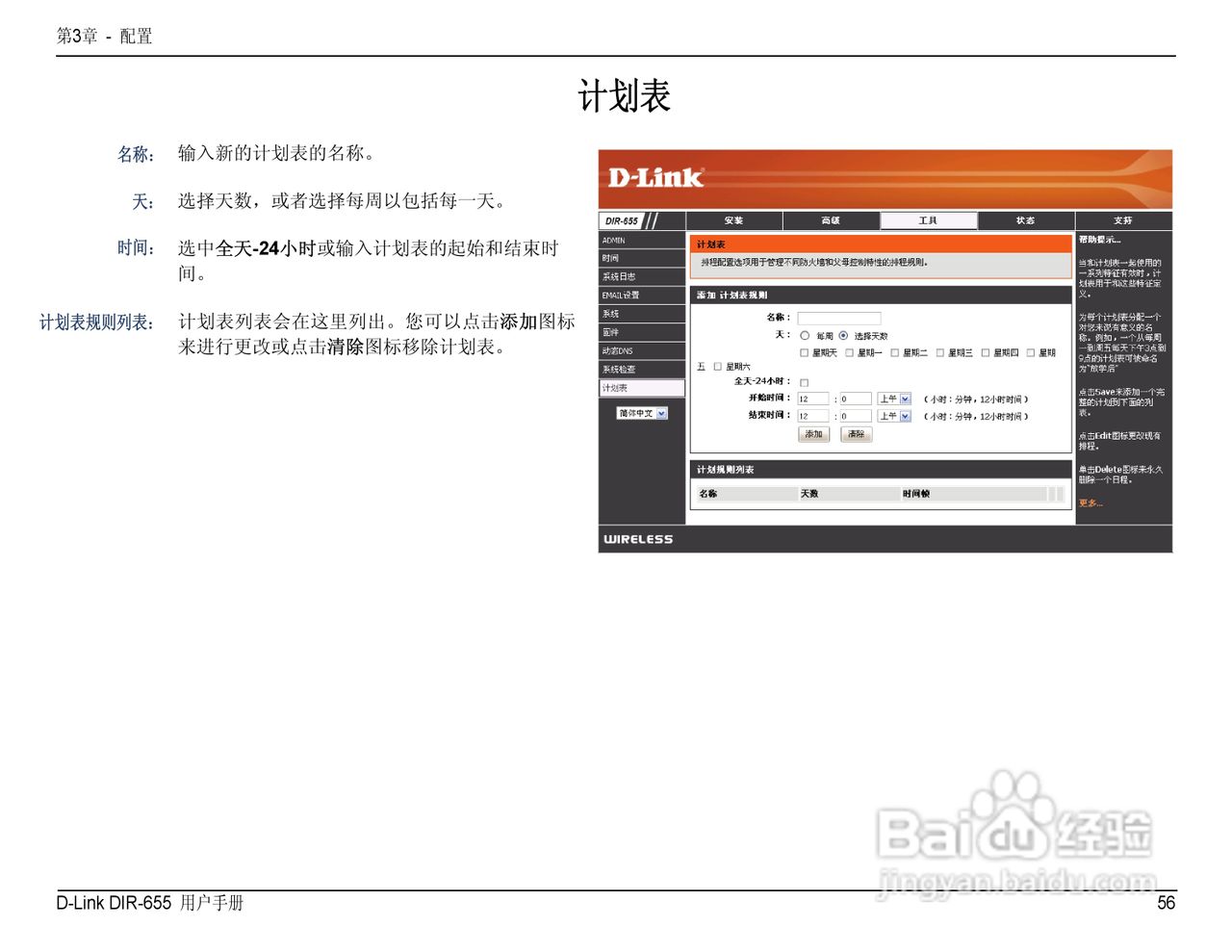1232x952 pixels.
Task: Click the WIRELESS footer text
Action: pyautogui.click(x=638, y=540)
